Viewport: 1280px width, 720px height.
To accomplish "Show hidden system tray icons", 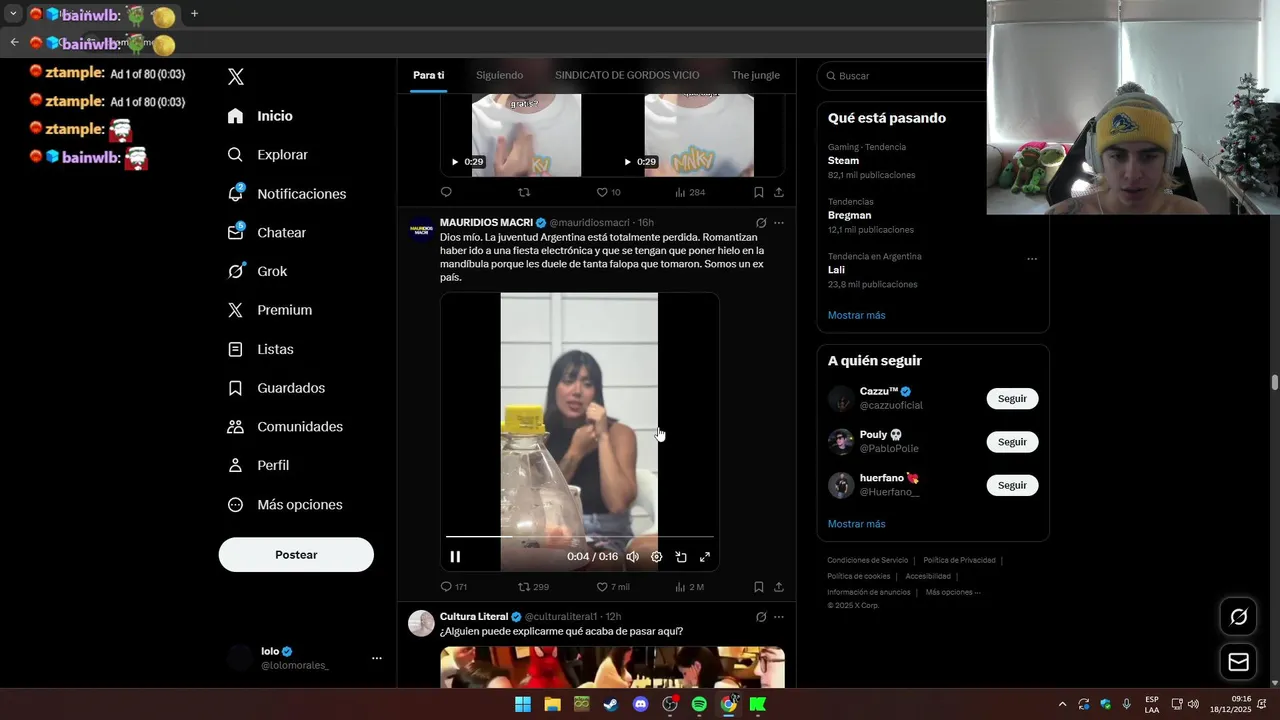I will coord(1062,704).
